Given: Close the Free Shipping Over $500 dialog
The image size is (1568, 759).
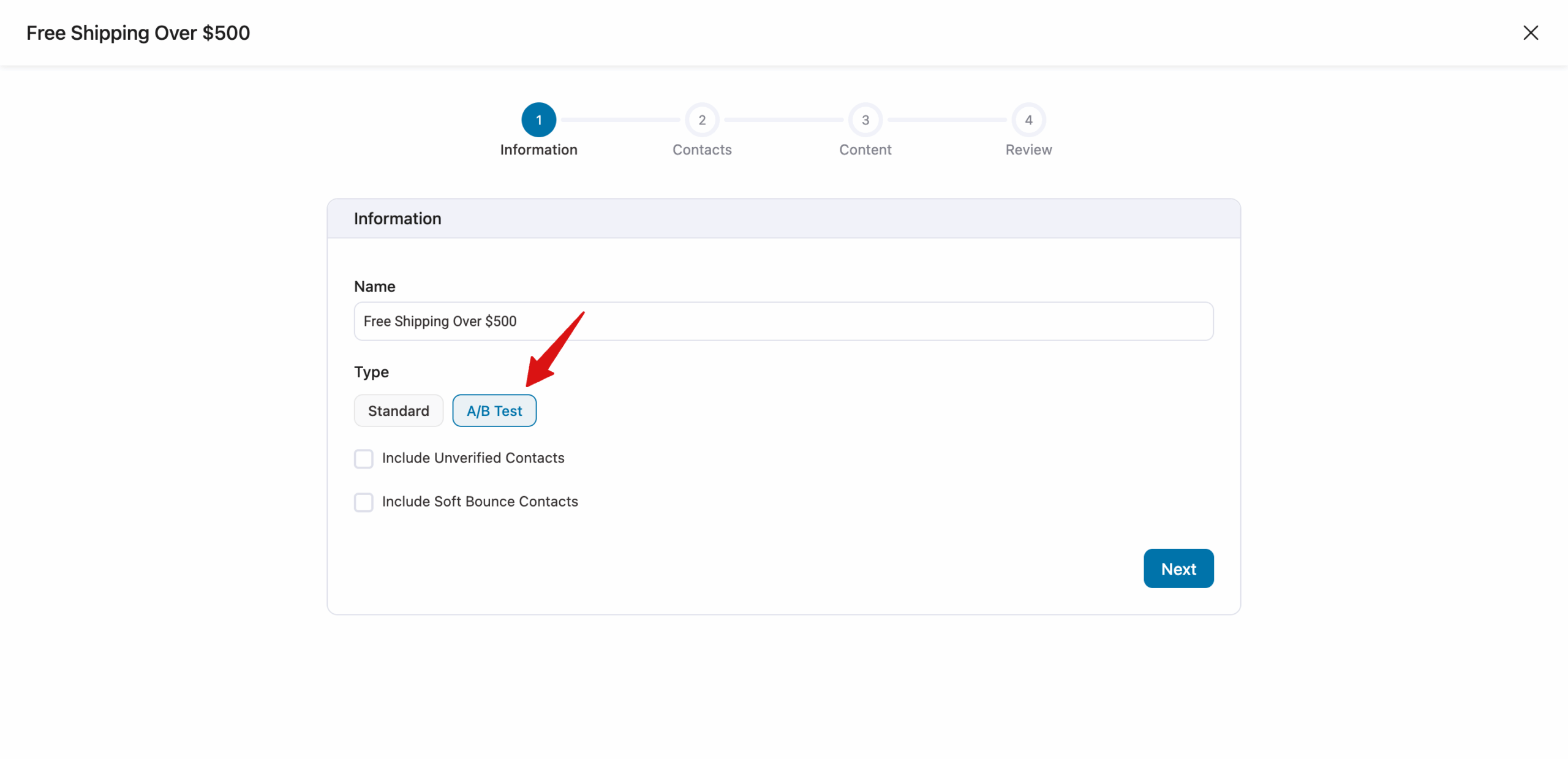Looking at the screenshot, I should coord(1531,32).
